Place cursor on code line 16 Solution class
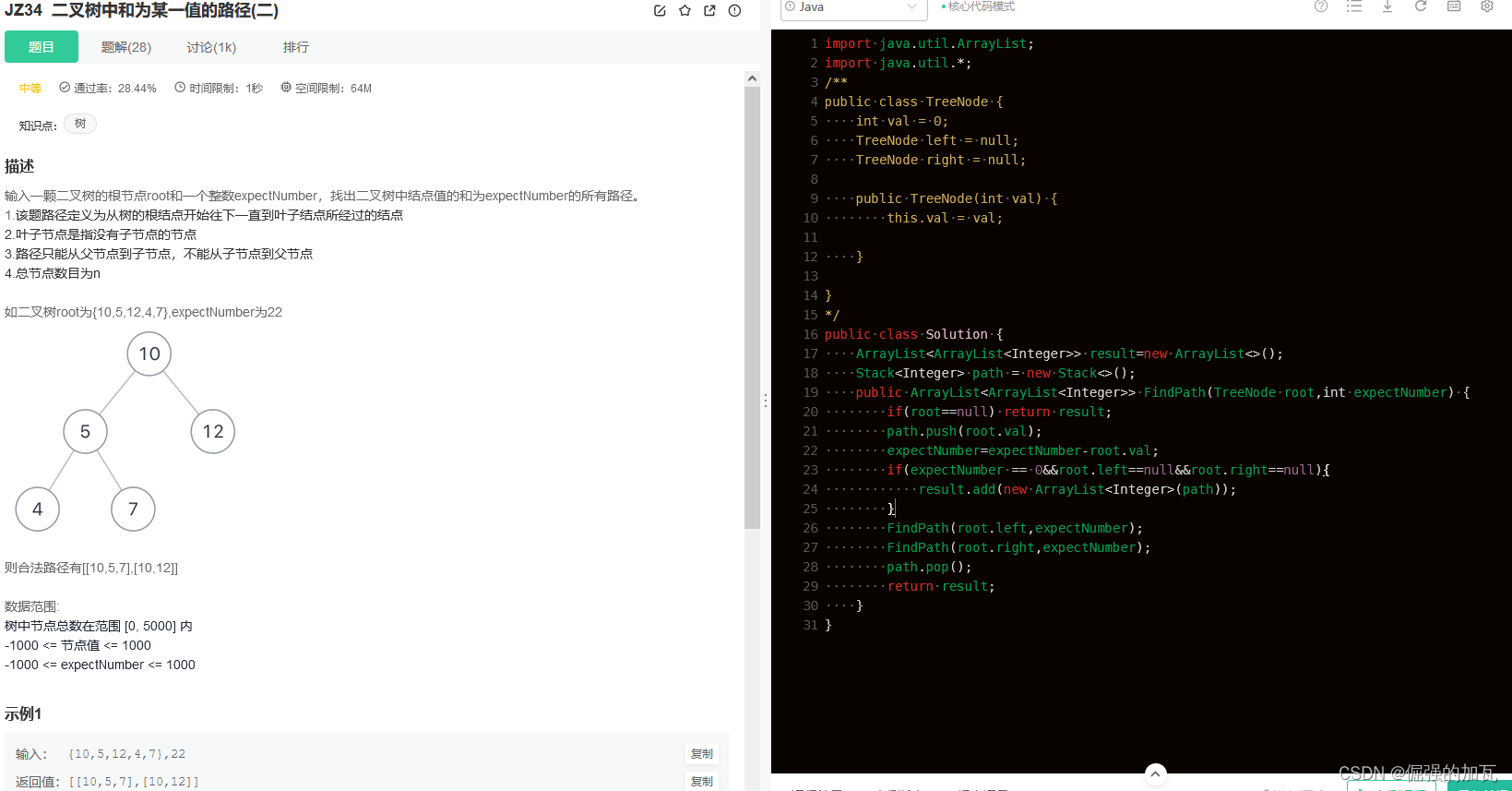The height and width of the screenshot is (791, 1512). 913,334
